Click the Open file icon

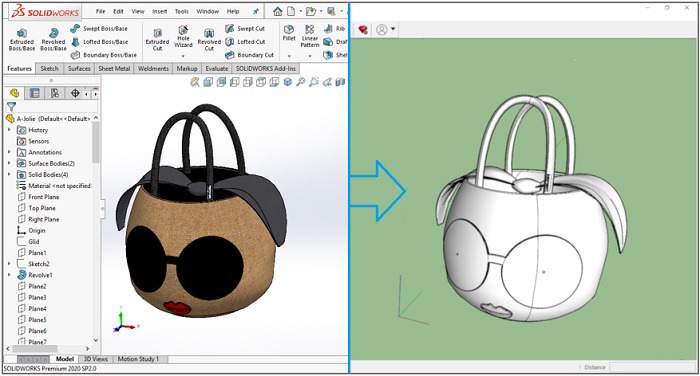310,11
